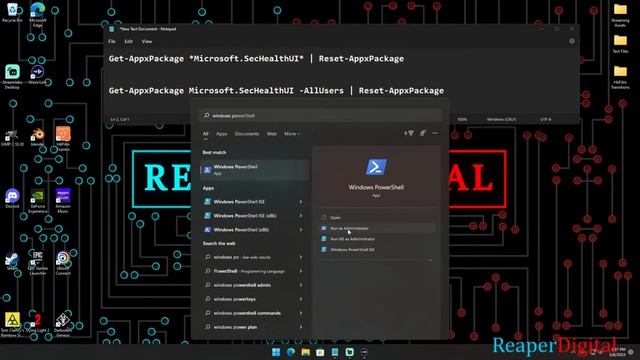Viewport: 640px width, 360px height.
Task: Open the HitFilm Express desktop shortcut
Action: [x=63, y=138]
